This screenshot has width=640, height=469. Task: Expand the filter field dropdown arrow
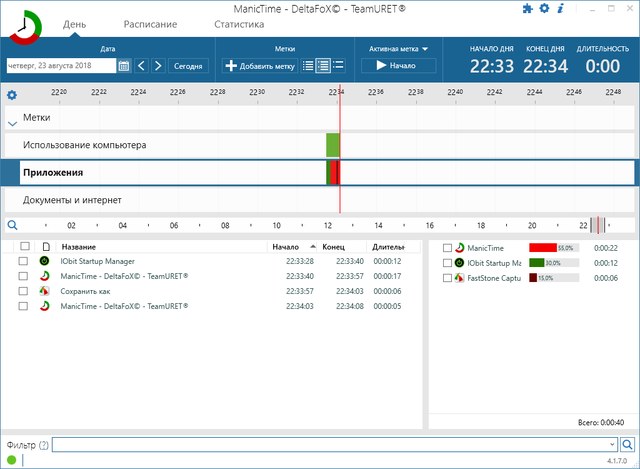tap(611, 444)
